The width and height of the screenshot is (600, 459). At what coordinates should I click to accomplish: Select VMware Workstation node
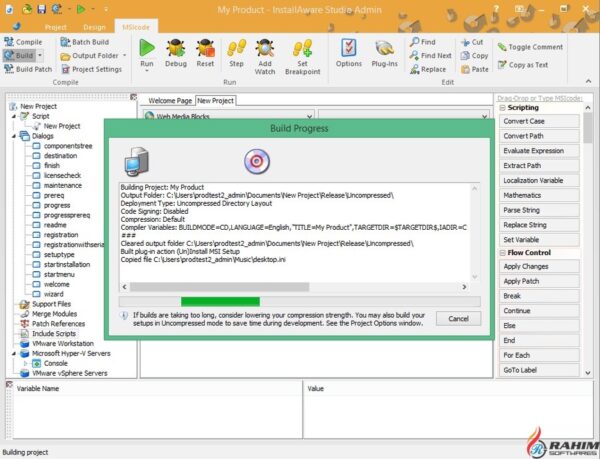point(63,343)
